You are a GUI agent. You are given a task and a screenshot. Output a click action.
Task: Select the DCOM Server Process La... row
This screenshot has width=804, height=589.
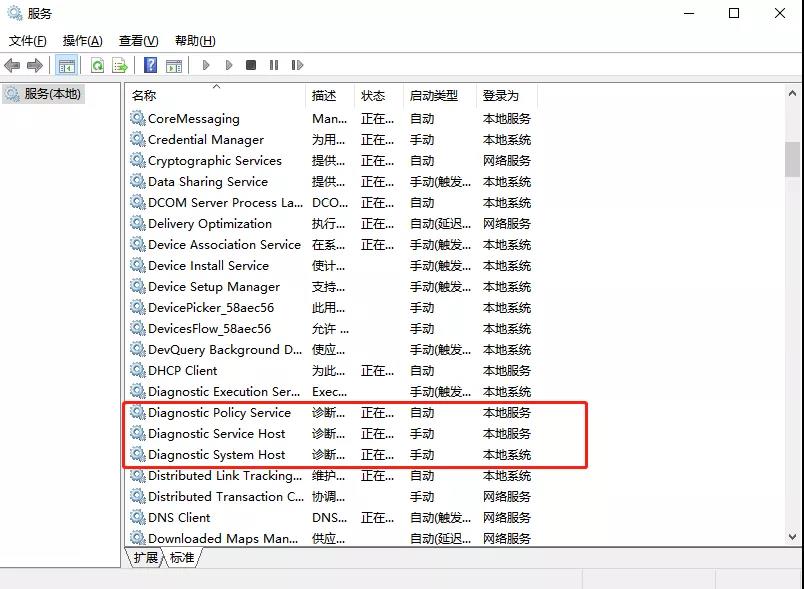coord(331,202)
